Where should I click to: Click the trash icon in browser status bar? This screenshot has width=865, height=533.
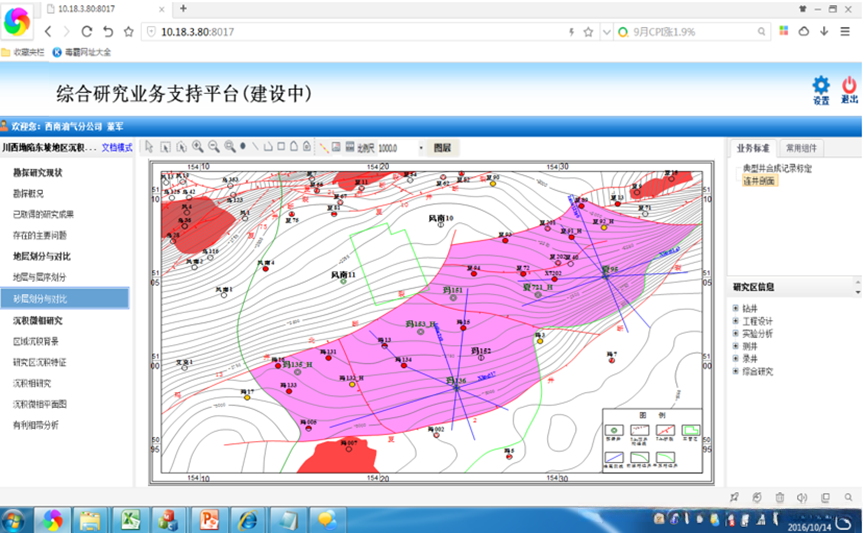[779, 497]
